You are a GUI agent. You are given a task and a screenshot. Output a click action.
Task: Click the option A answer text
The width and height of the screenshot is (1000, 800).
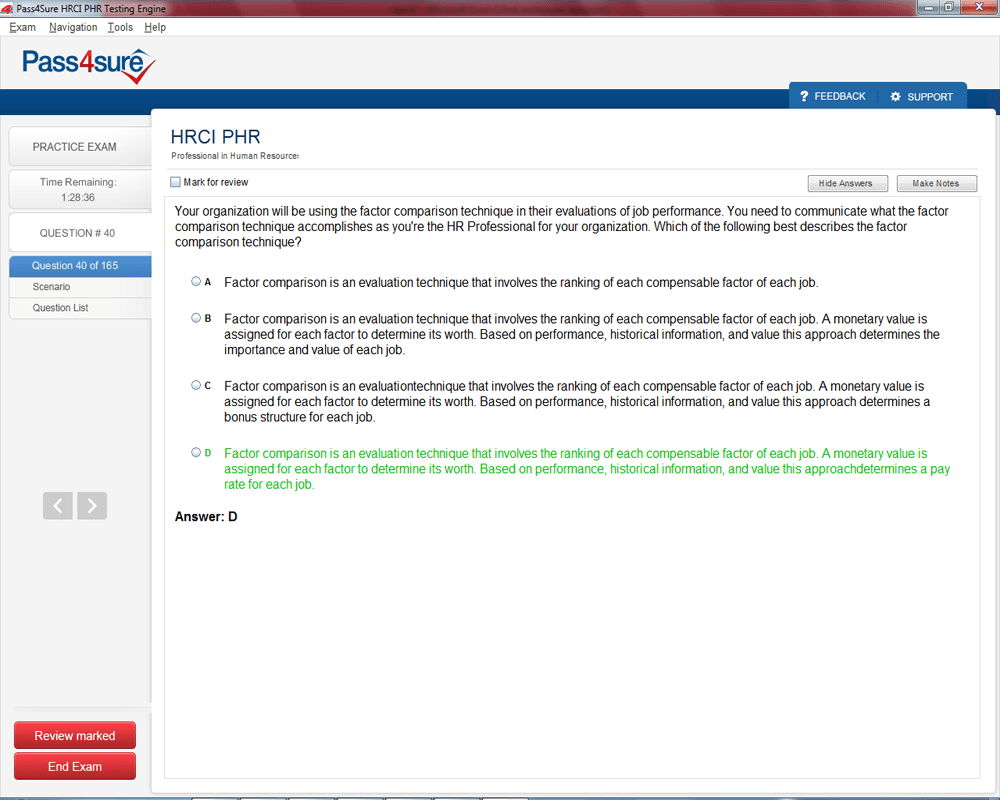(521, 283)
